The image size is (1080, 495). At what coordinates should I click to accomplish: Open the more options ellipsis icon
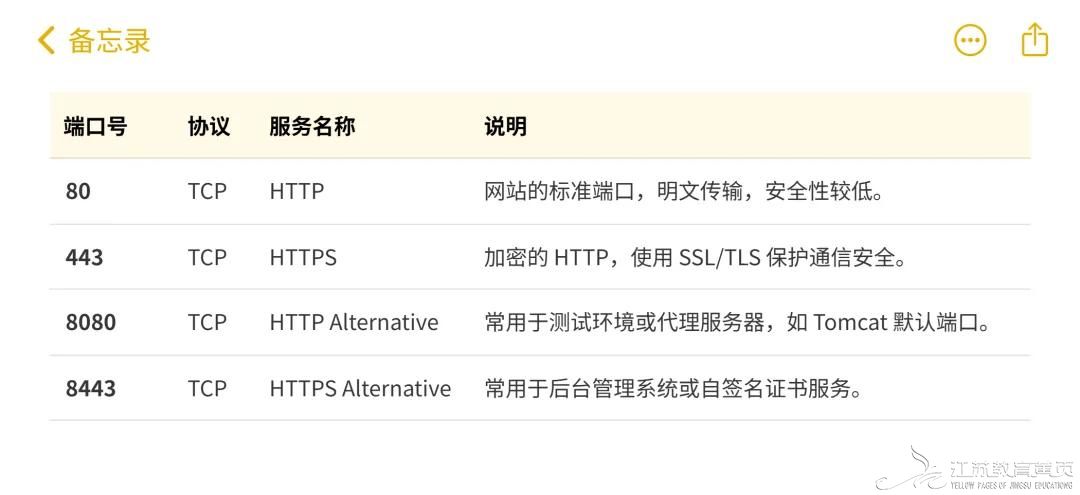[970, 41]
